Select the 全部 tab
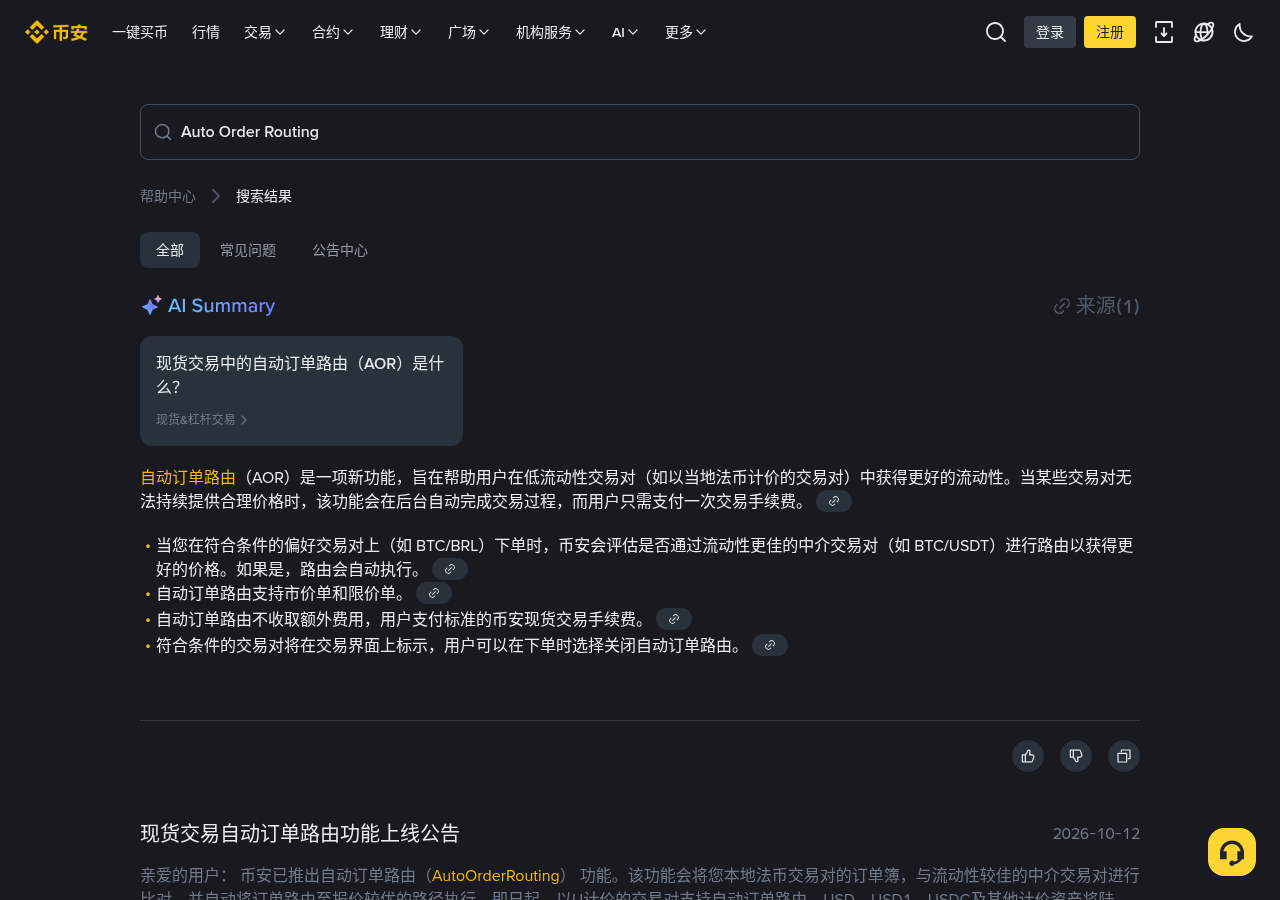 point(170,250)
